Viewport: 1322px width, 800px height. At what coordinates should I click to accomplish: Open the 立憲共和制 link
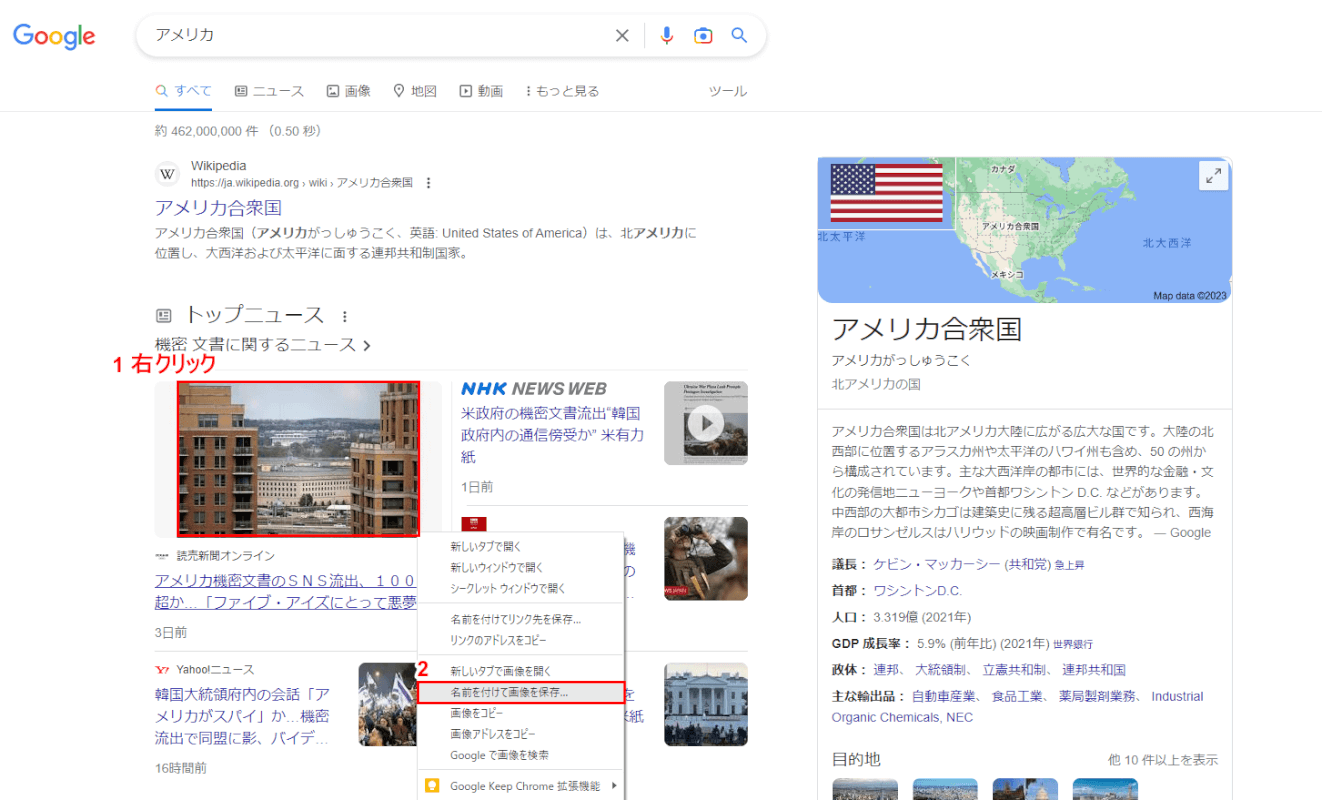[1014, 670]
